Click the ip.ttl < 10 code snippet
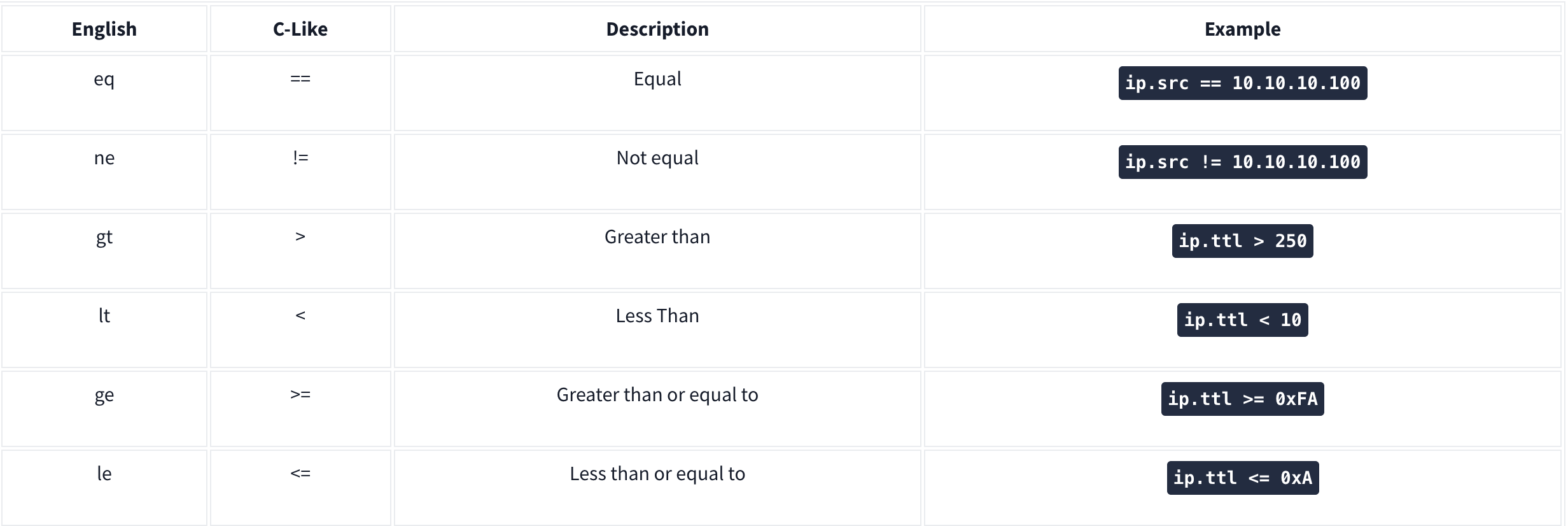 [x=1242, y=320]
